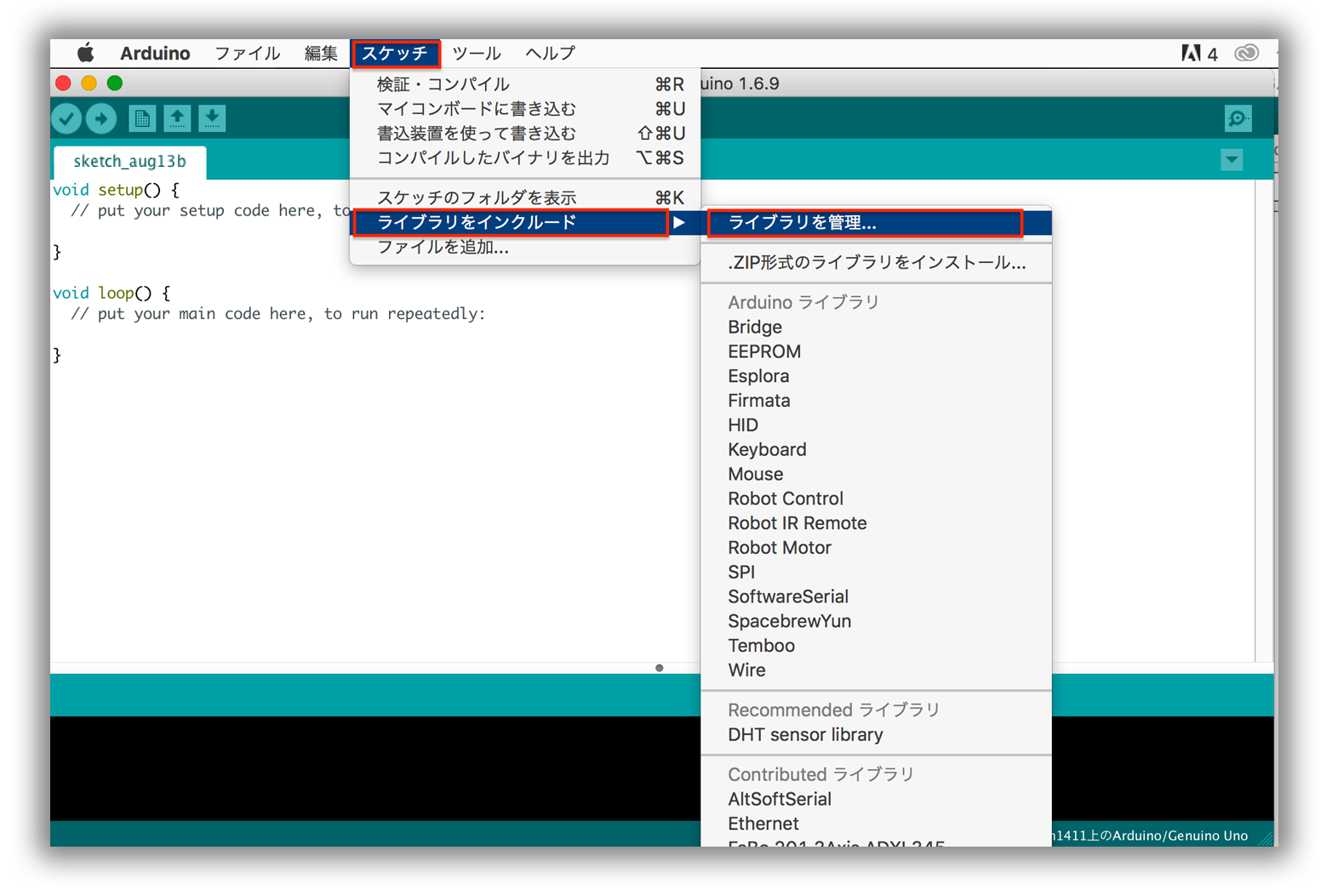This screenshot has width=1332, height=896.
Task: Choose .ZIP形式のライブラリをインストール... option
Action: point(876,263)
